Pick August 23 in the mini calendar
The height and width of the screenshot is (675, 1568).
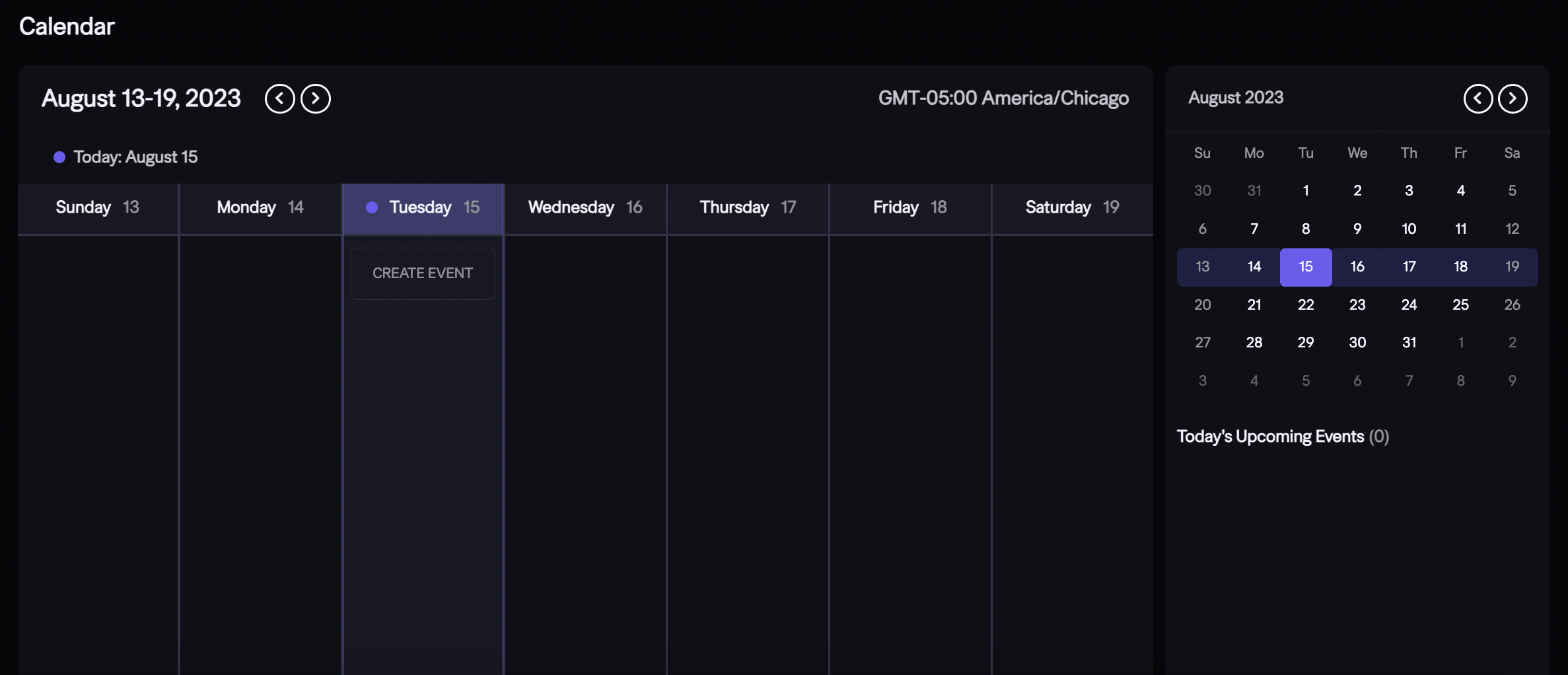1357,305
